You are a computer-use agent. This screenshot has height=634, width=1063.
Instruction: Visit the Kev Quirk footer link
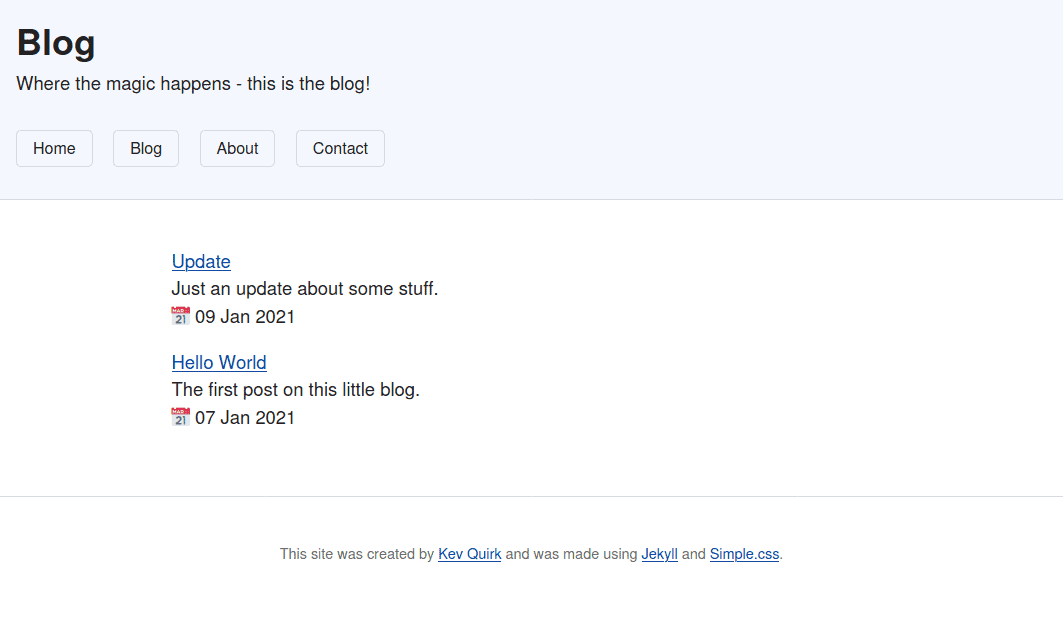coord(469,554)
